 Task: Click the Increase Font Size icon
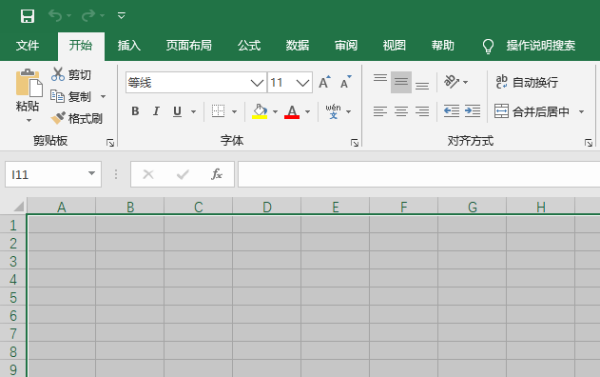324,82
